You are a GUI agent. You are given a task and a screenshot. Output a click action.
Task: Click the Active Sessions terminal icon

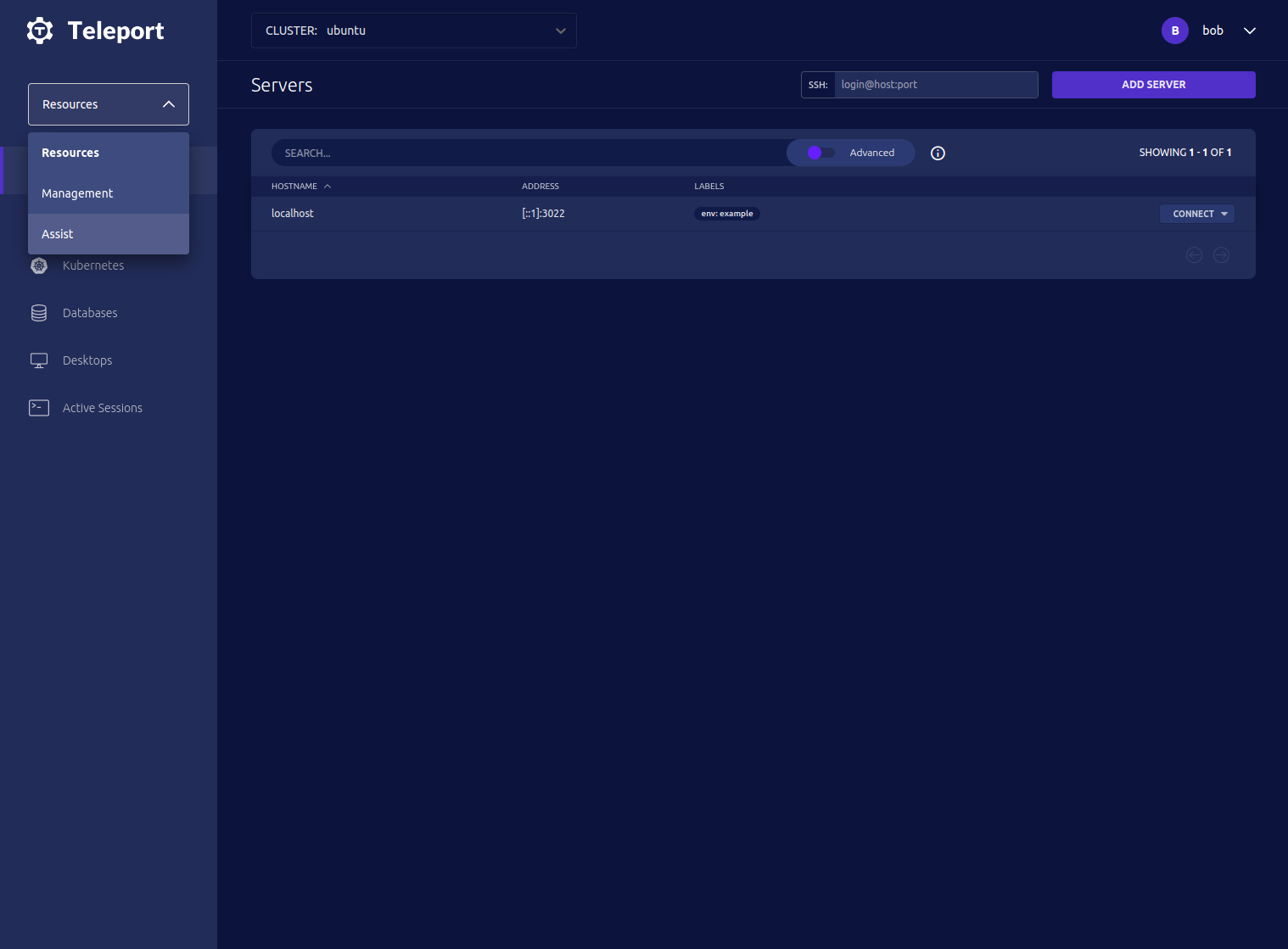point(39,408)
